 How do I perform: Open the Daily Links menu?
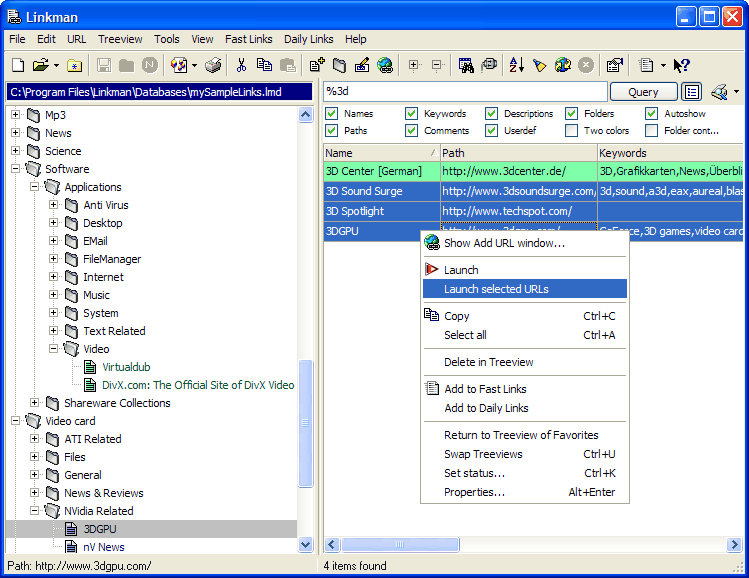pos(309,39)
